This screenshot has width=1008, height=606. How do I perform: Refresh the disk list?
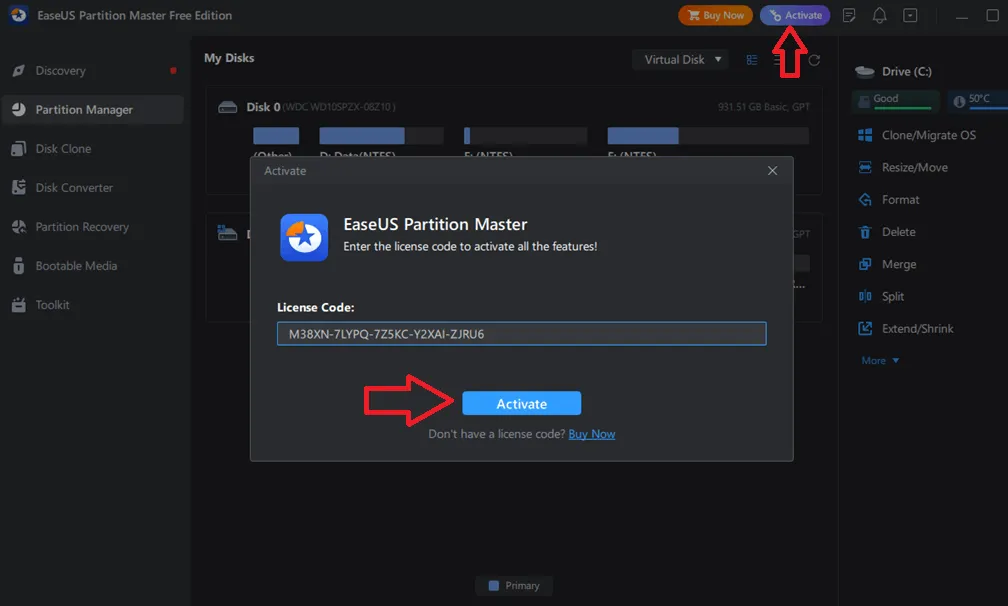814,60
